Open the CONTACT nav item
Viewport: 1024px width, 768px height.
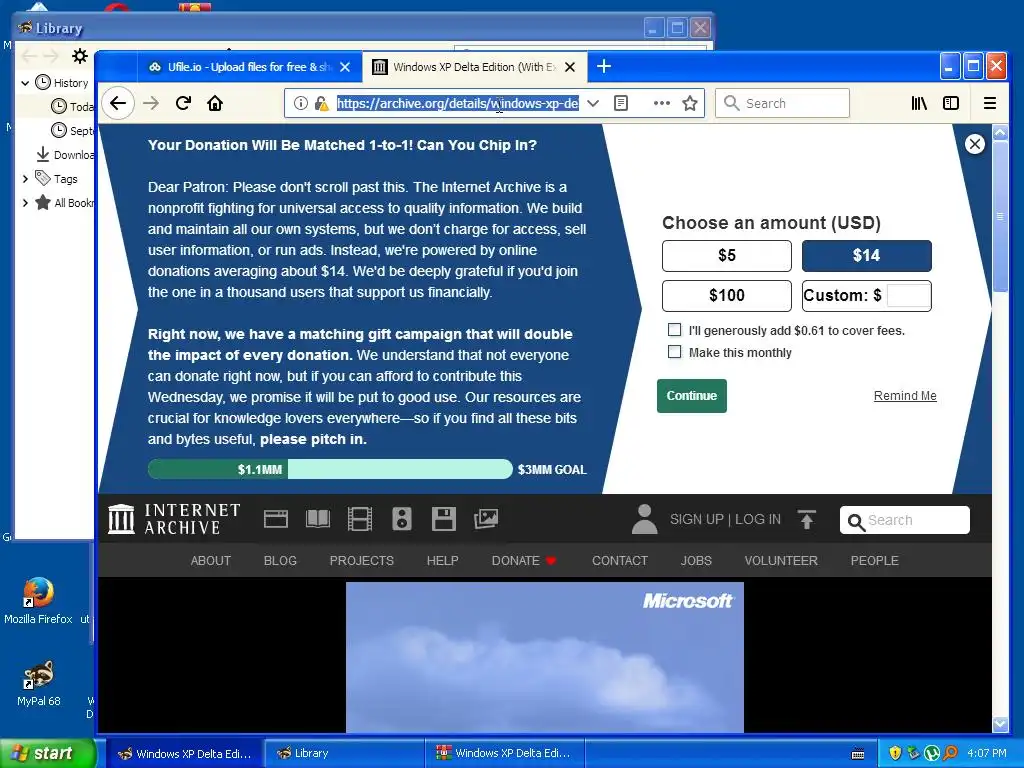(620, 560)
